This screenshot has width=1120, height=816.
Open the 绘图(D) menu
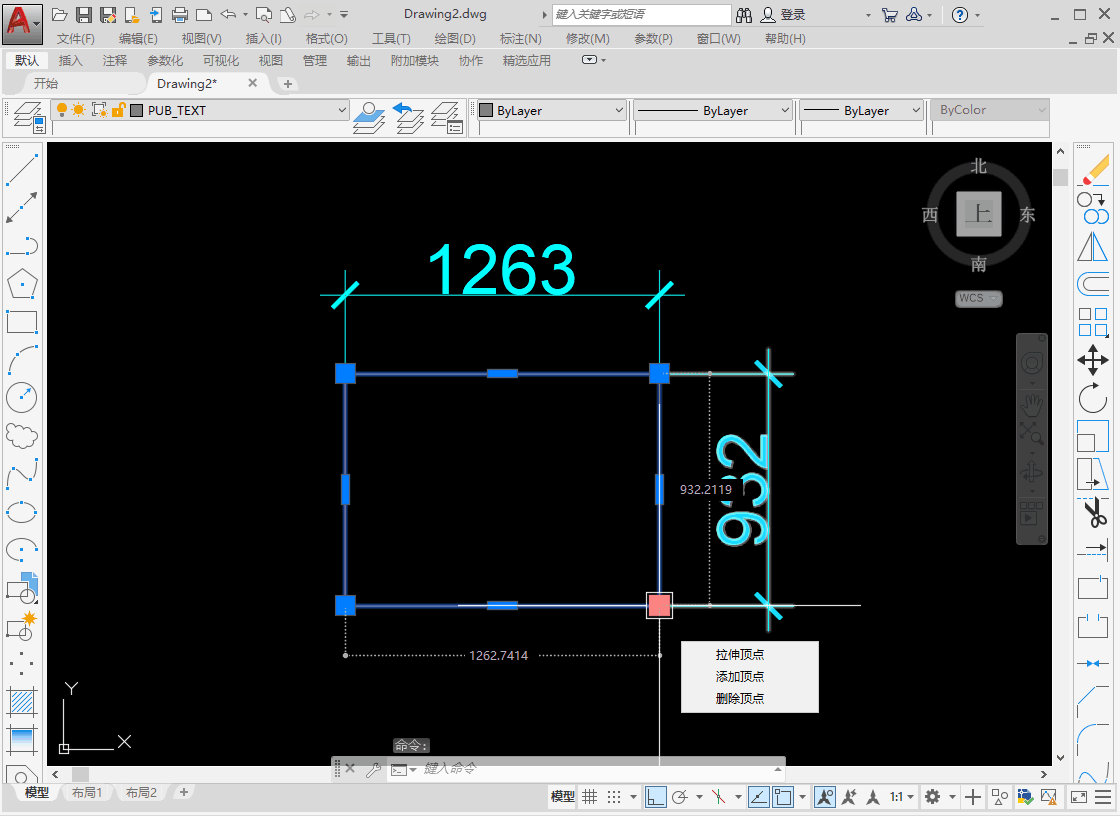pyautogui.click(x=454, y=39)
